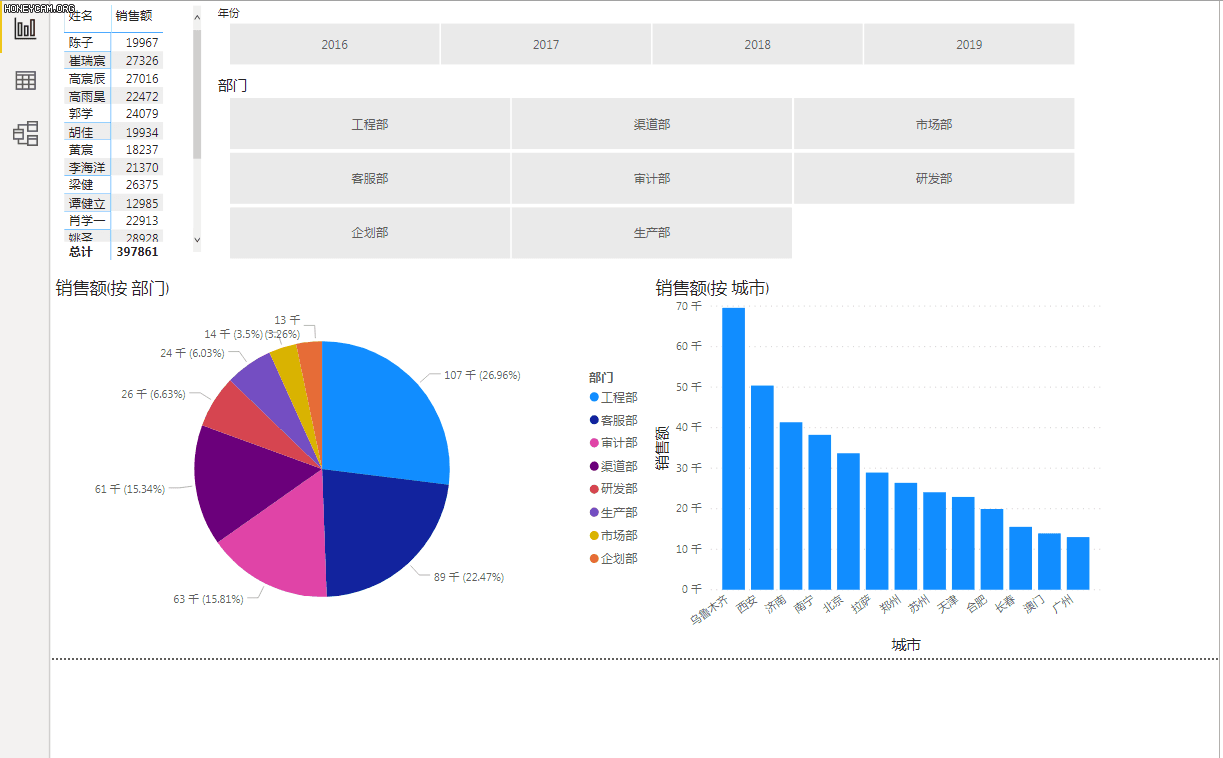1223x758 pixels.
Task: Click the 西安 bar in city chart
Action: tap(762, 487)
